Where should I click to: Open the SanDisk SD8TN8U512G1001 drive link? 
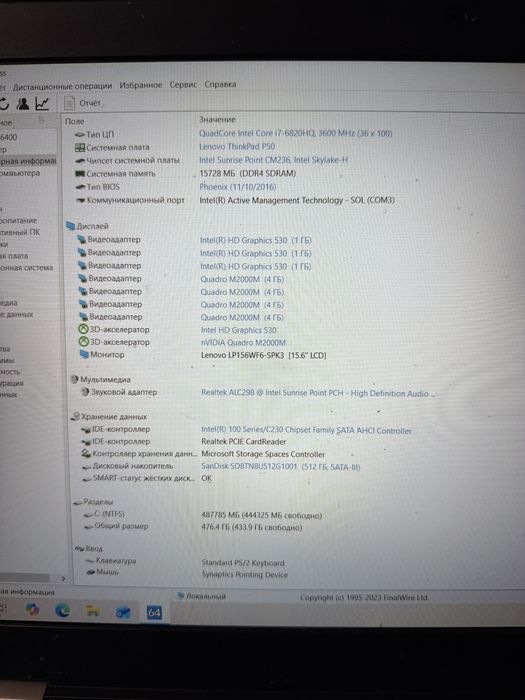280,467
